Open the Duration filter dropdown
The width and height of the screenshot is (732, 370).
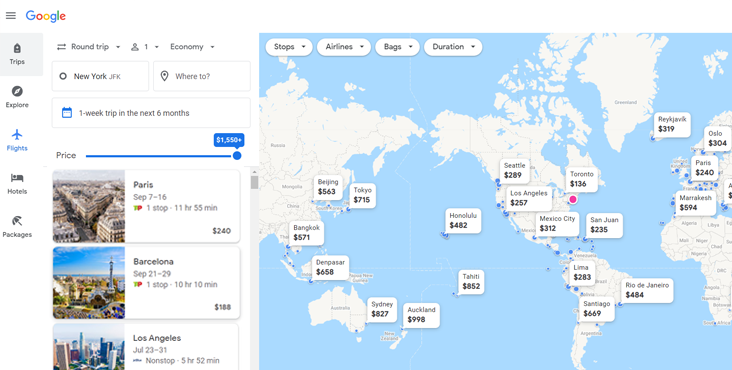453,47
